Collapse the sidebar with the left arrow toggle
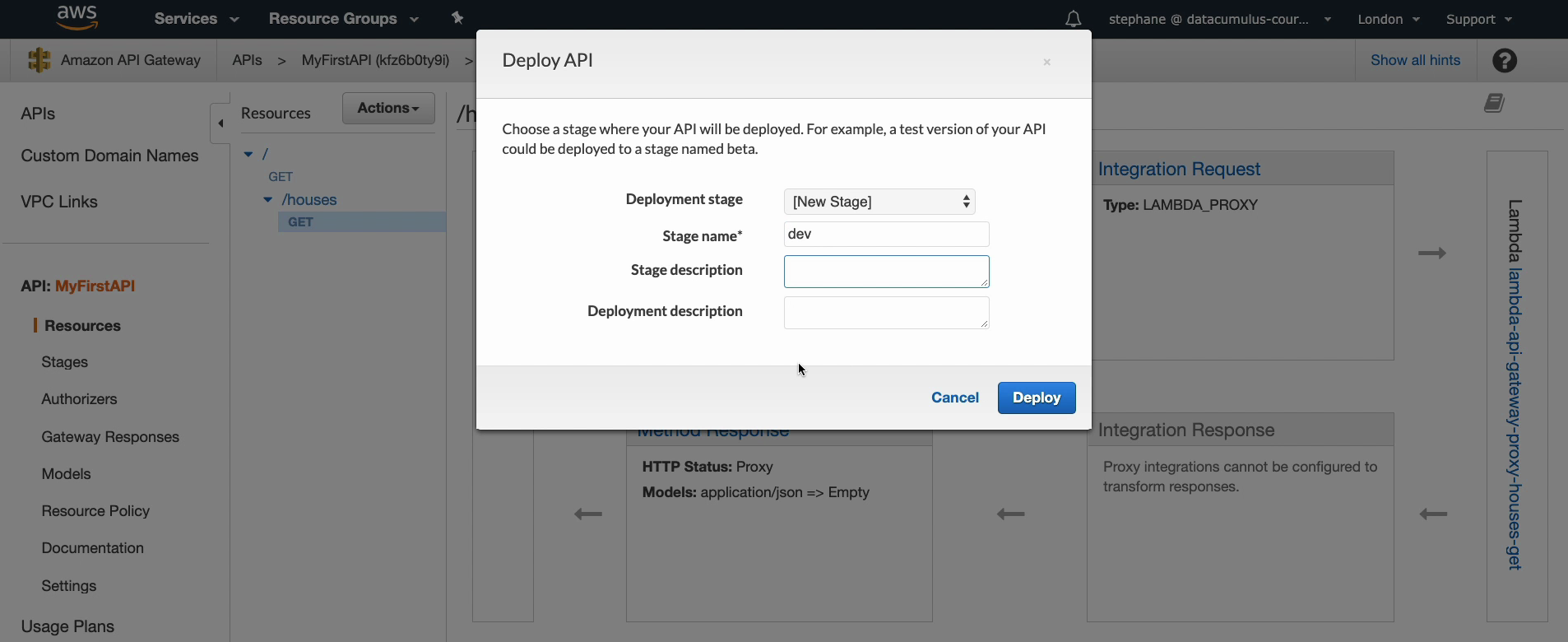This screenshot has height=642, width=1568. tap(220, 123)
